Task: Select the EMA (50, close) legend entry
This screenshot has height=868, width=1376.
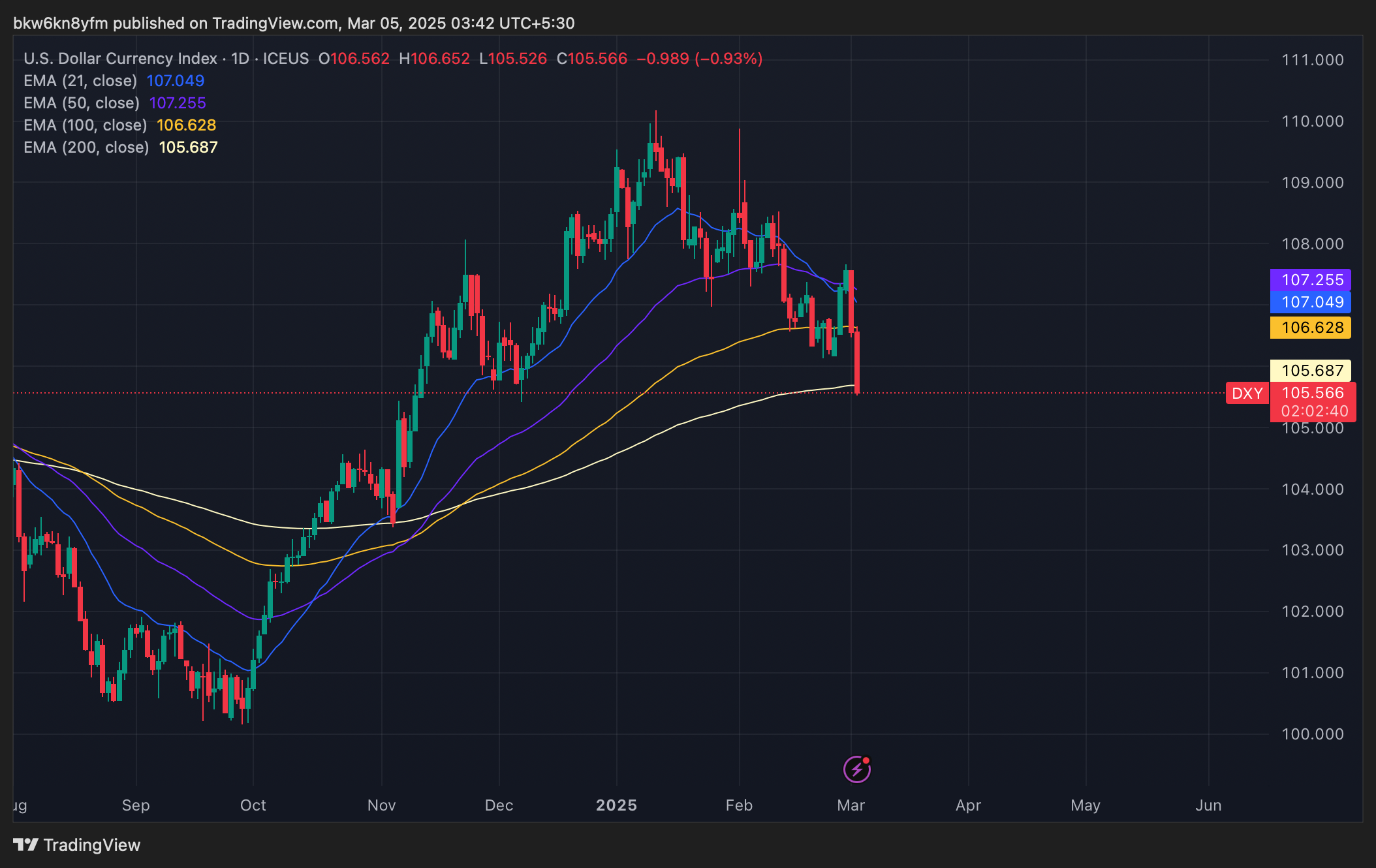Action: [82, 103]
